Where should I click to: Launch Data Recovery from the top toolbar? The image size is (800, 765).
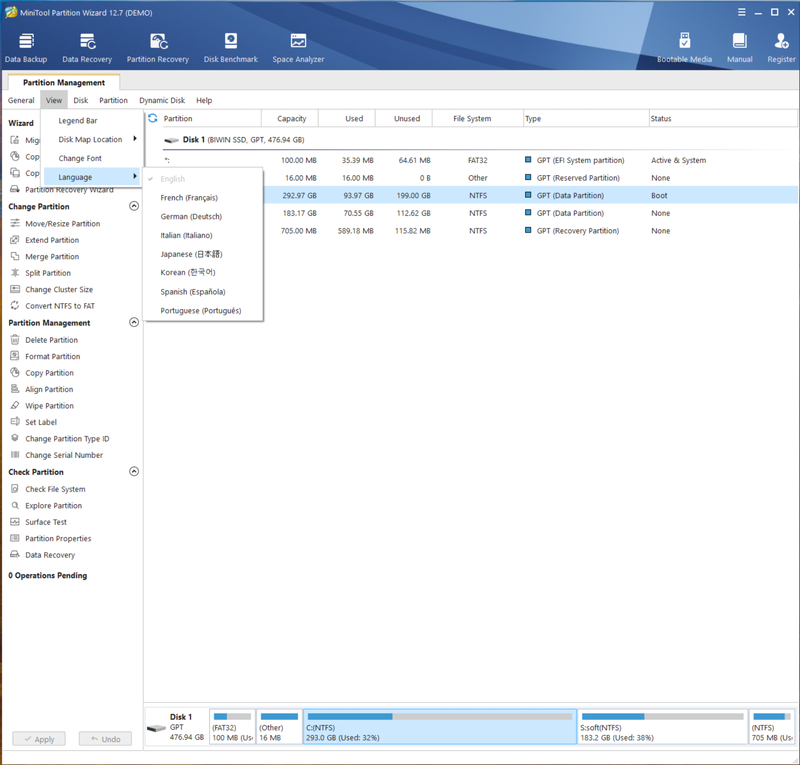[87, 48]
